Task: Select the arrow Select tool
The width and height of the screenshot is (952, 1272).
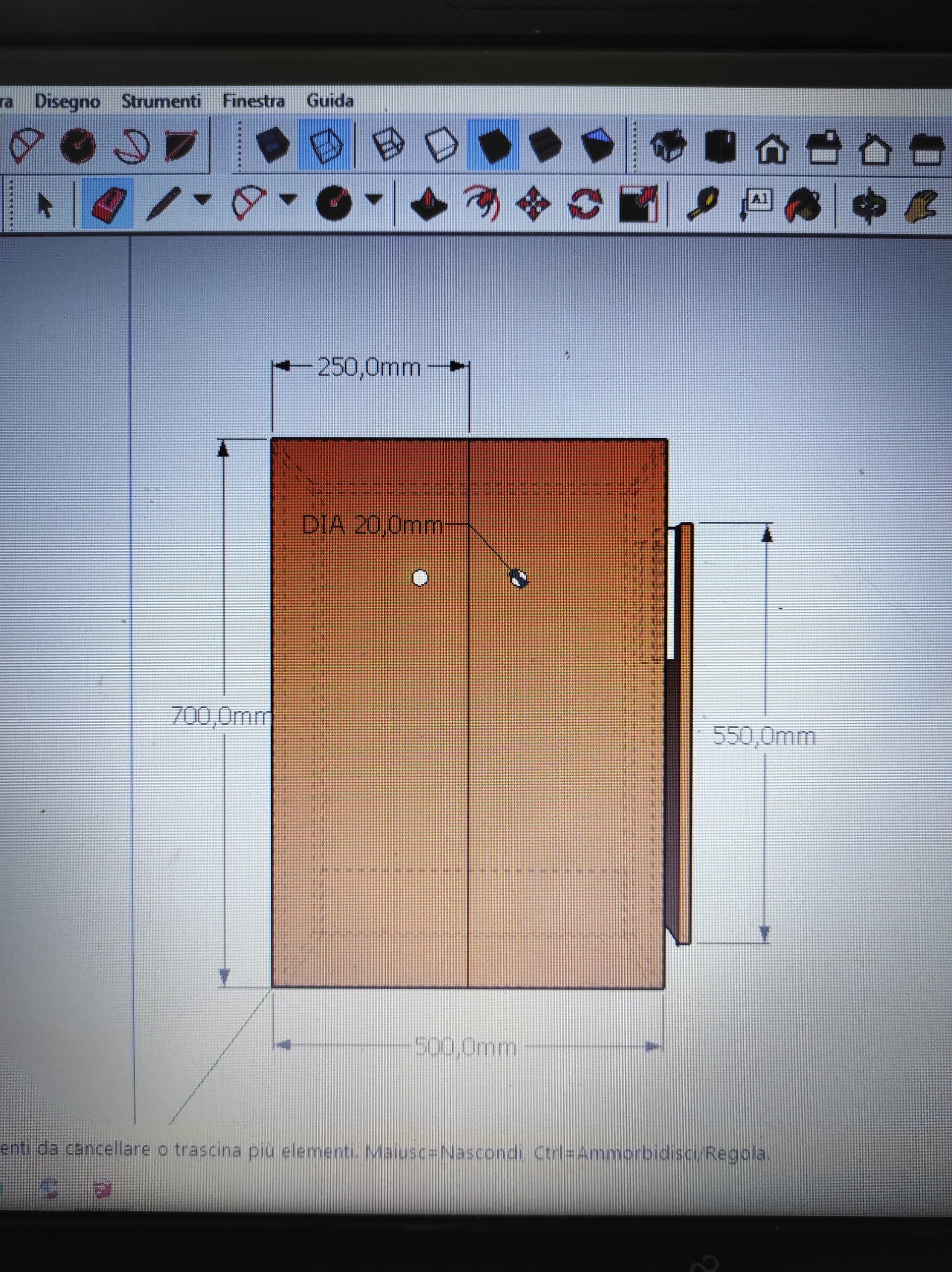Action: [44, 204]
